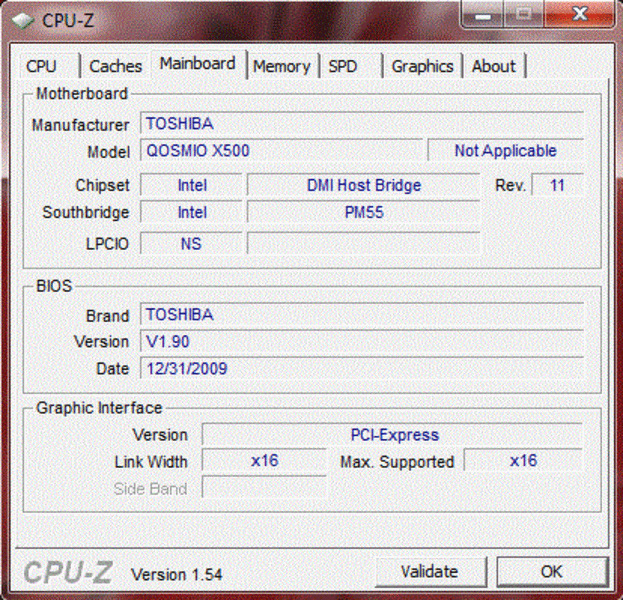
Task: Select the BIOS date 12/31/2009 field
Action: pyautogui.click(x=362, y=368)
